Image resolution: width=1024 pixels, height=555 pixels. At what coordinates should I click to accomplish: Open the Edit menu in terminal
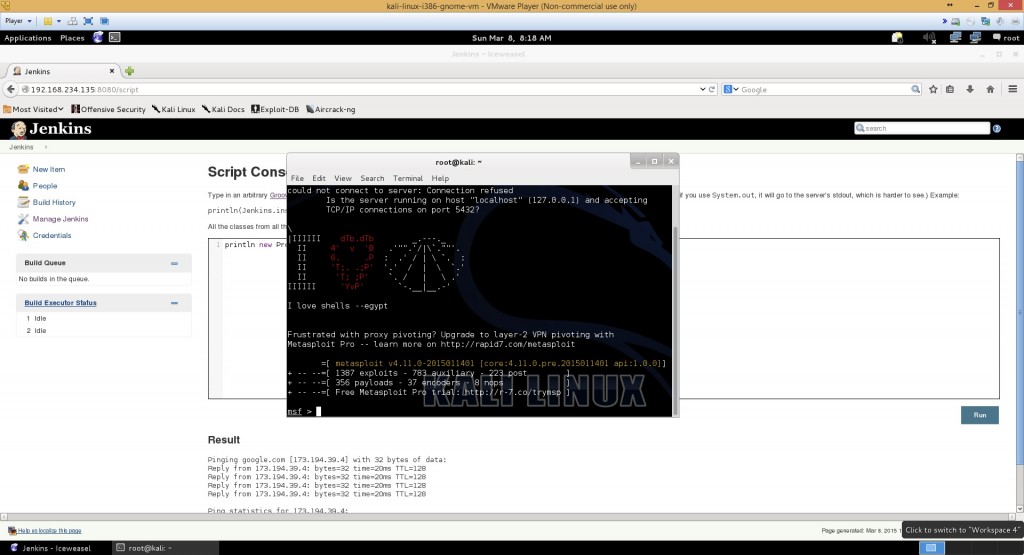pos(319,178)
